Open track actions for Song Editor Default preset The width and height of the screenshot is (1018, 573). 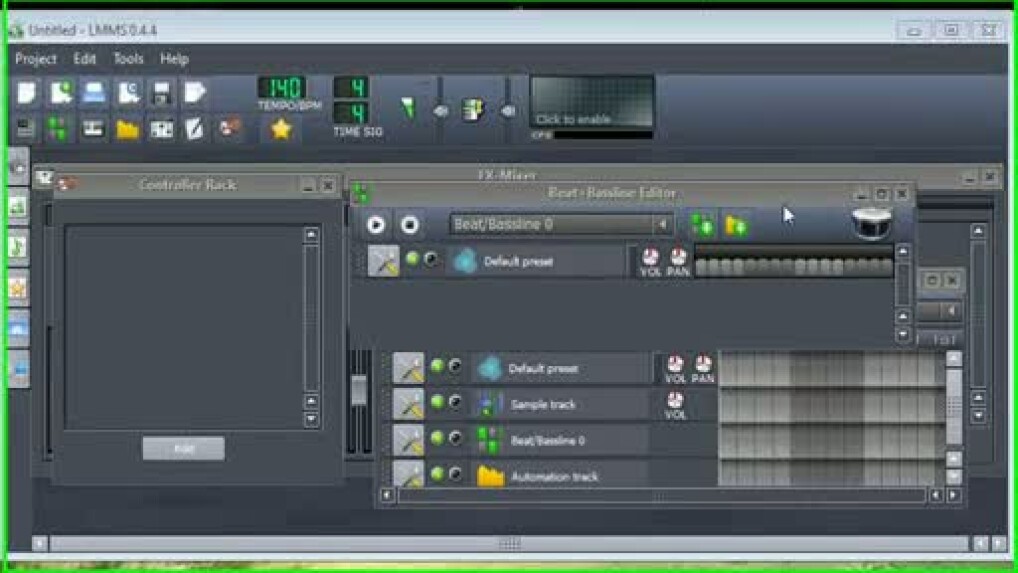tap(408, 368)
